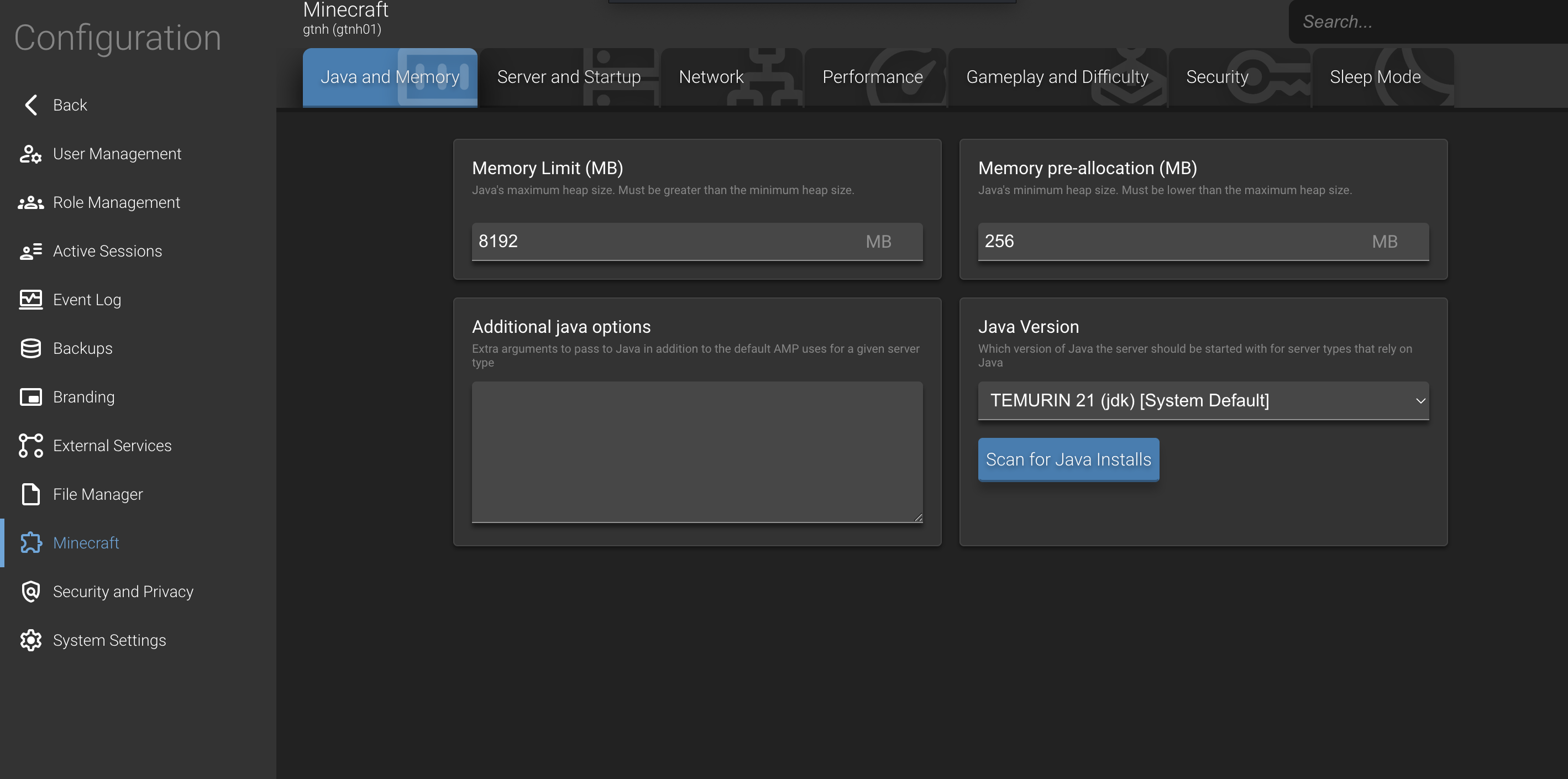The image size is (1568, 779).
Task: Go to User Management
Action: click(x=138, y=154)
